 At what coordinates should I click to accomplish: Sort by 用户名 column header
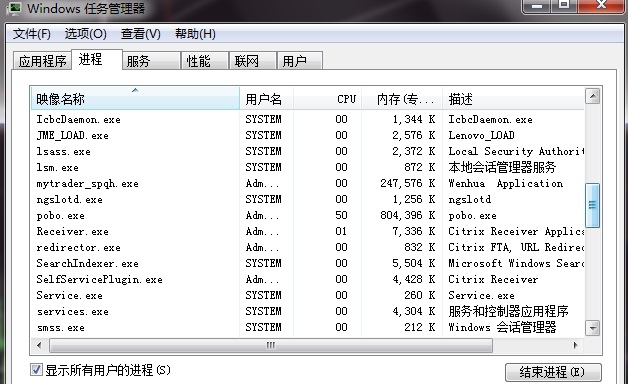(266, 99)
